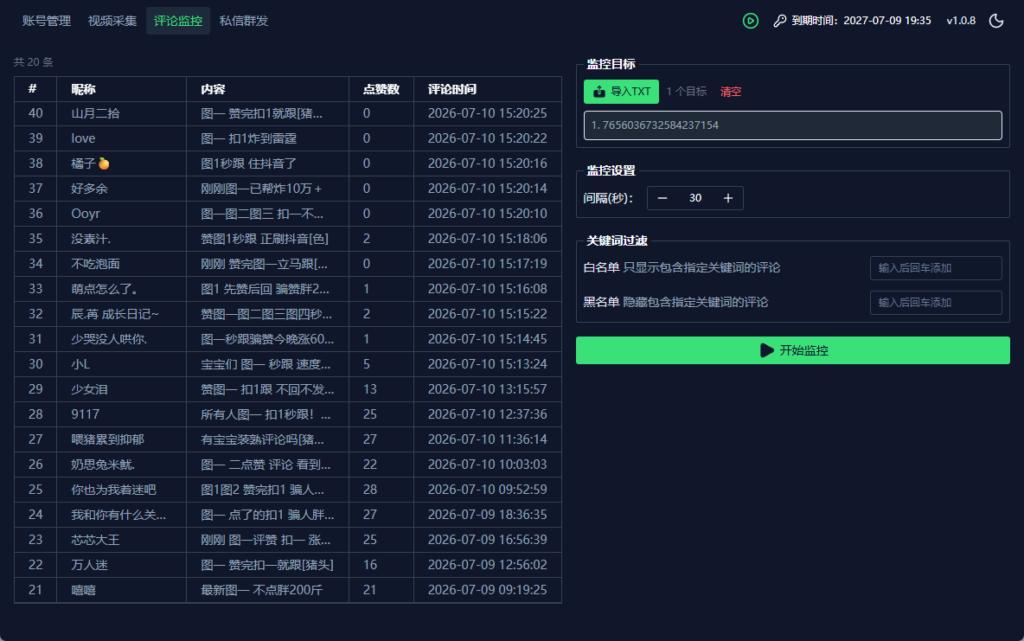
Task: Click the nickname 万人迷
Action: coord(89,565)
